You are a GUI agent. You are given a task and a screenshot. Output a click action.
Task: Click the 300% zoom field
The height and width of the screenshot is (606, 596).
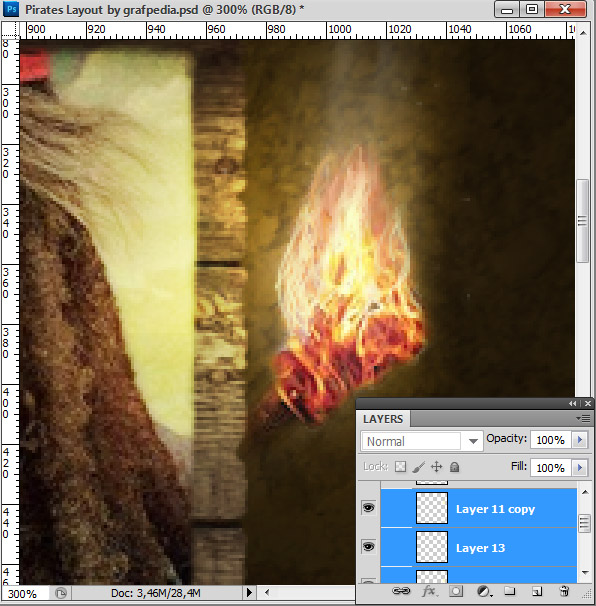(x=24, y=593)
